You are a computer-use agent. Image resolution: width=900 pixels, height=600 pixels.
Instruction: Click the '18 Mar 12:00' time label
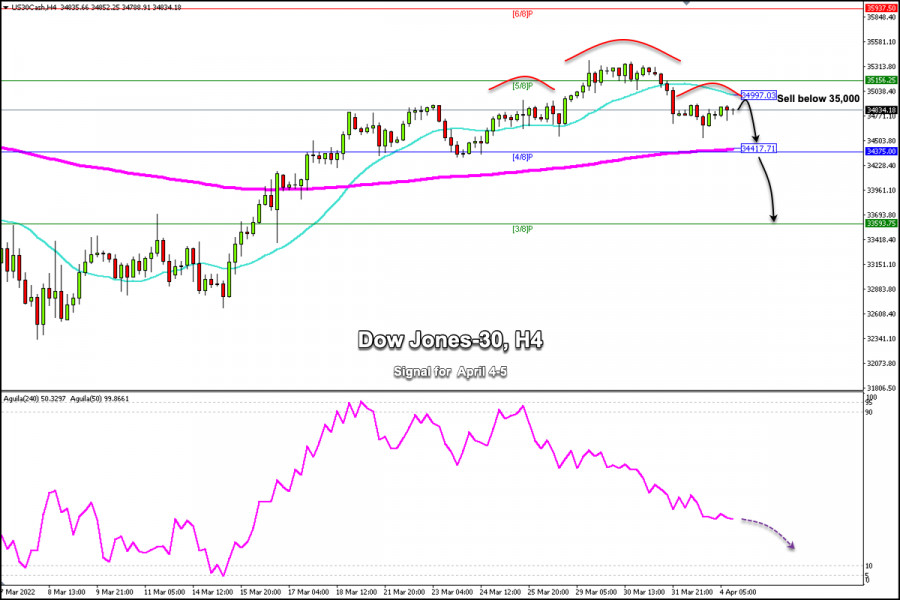pyautogui.click(x=356, y=592)
